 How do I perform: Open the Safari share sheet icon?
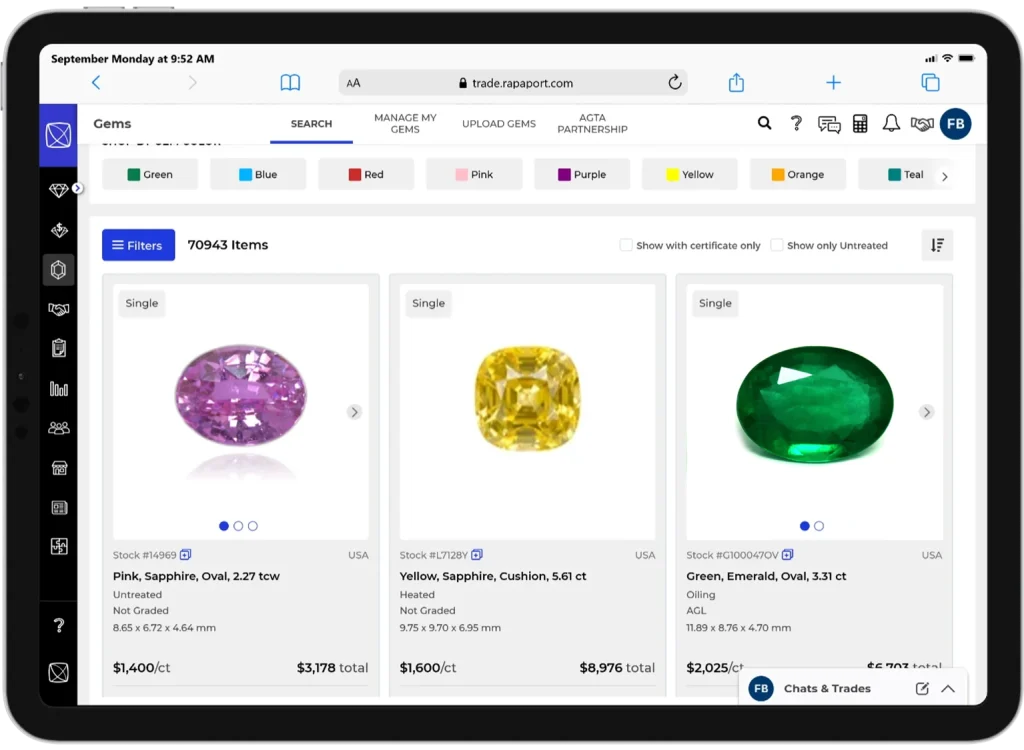[x=736, y=82]
